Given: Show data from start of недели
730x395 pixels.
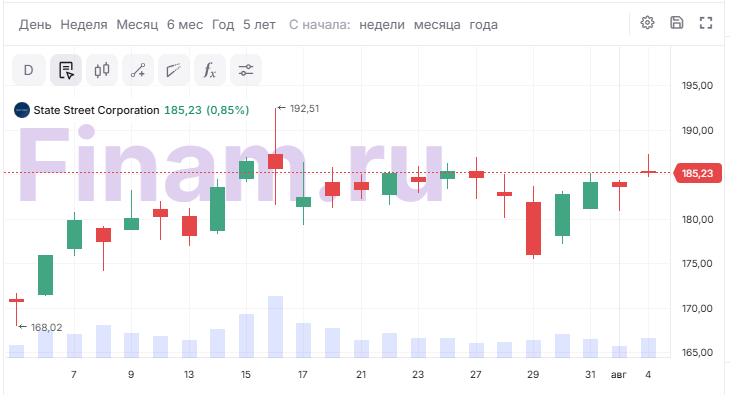Looking at the screenshot, I should coord(382,25).
